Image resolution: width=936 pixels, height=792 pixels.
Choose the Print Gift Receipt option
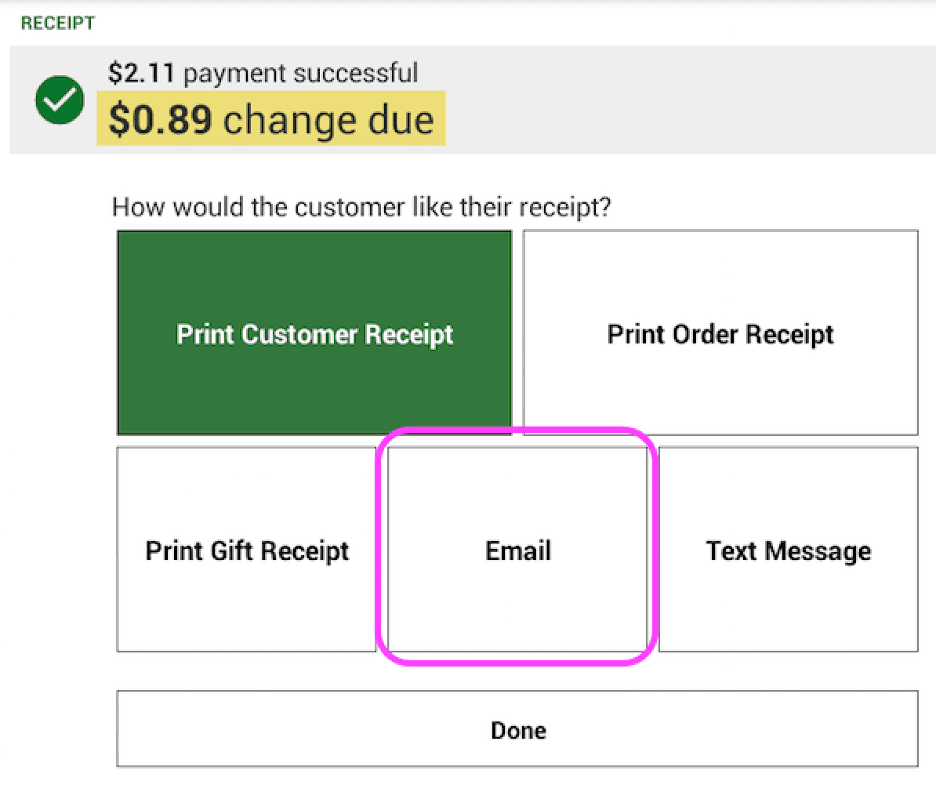click(247, 551)
